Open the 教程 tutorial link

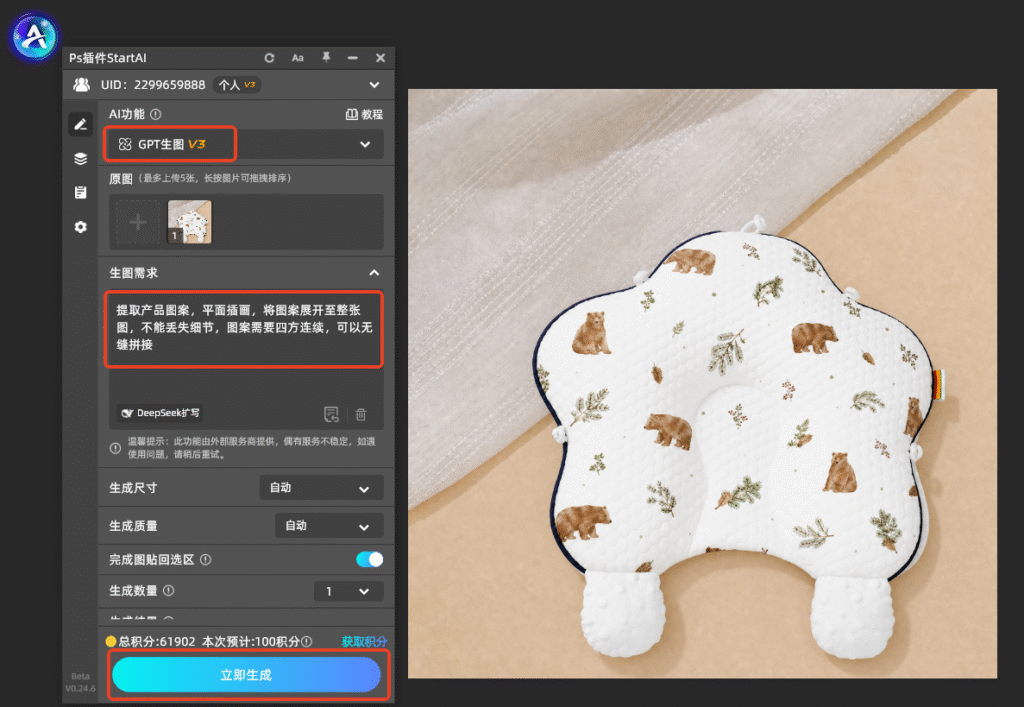(x=364, y=114)
